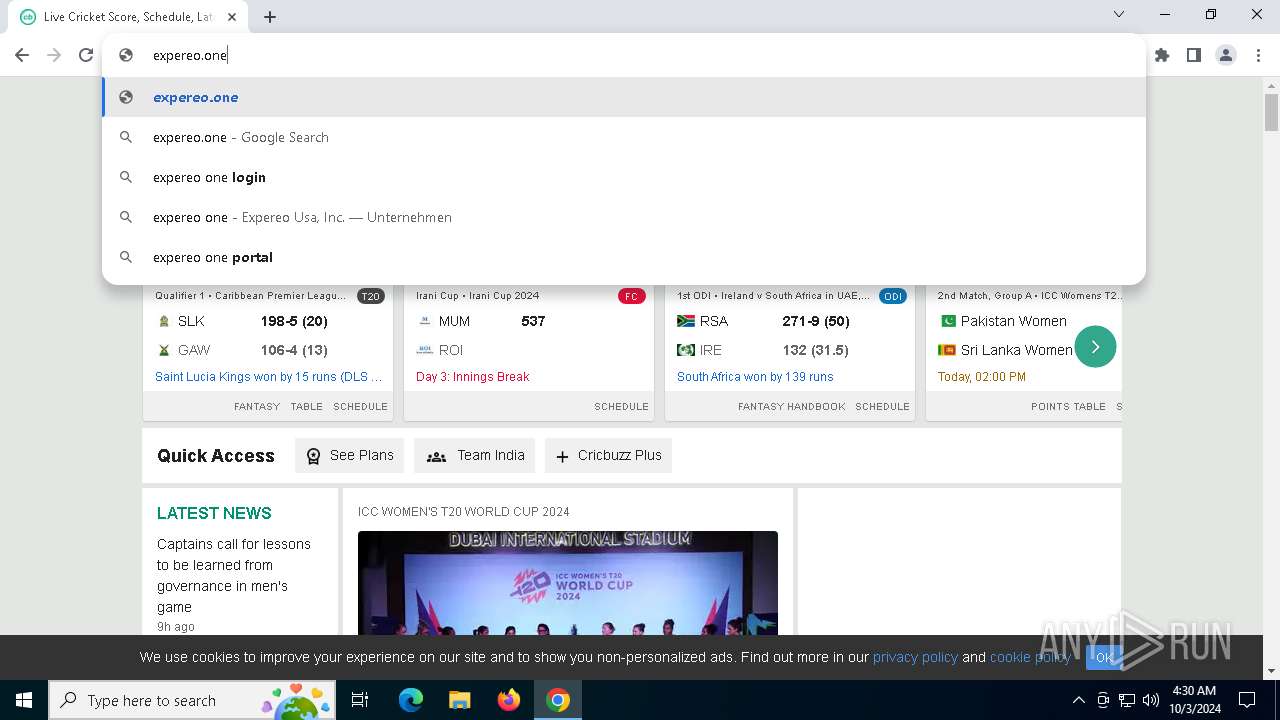Open the T20 World Cup 2024 image
The width and height of the screenshot is (1280, 720).
(568, 583)
